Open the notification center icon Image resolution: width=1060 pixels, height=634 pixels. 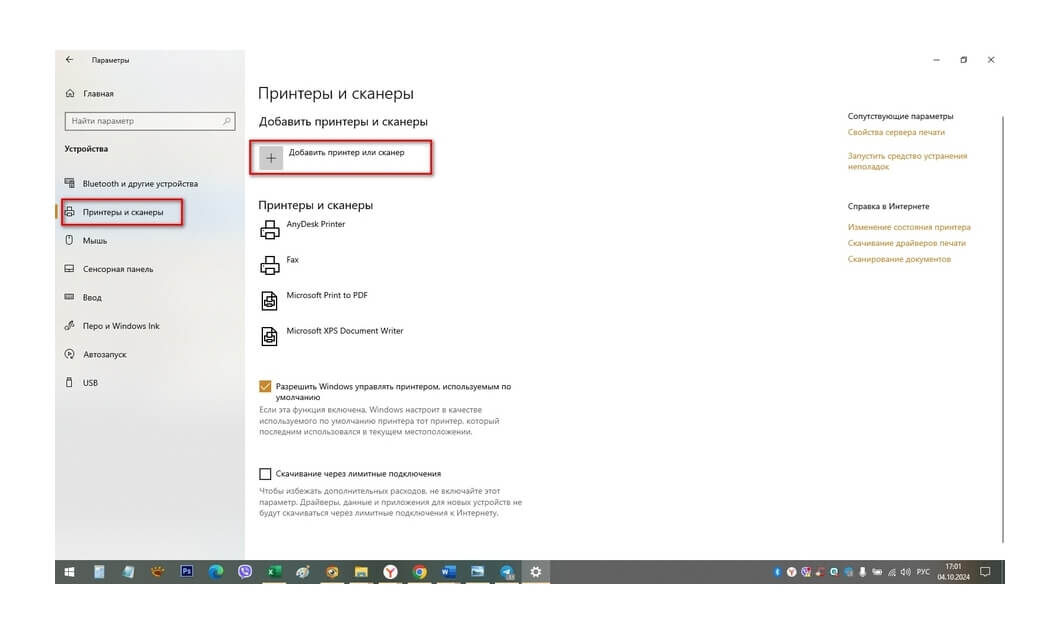(986, 572)
